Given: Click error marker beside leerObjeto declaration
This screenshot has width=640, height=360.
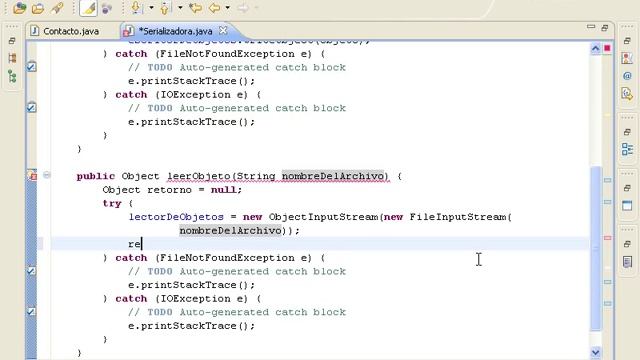Looking at the screenshot, I should 32,176.
